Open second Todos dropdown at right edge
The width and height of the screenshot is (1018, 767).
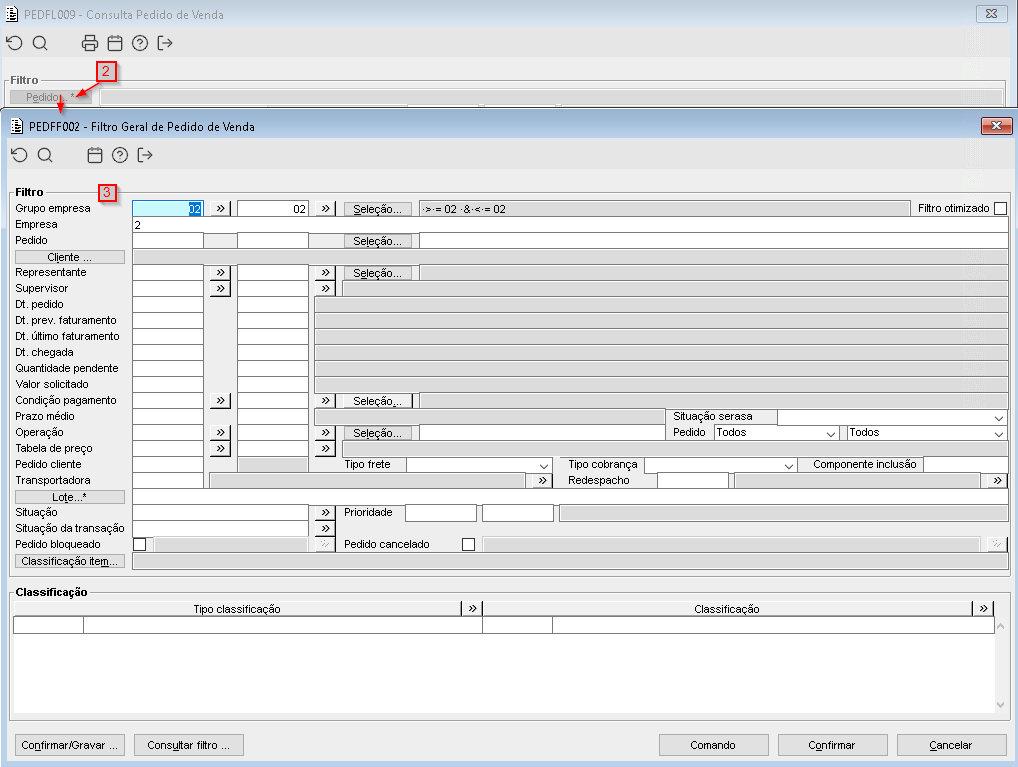pyautogui.click(x=999, y=433)
